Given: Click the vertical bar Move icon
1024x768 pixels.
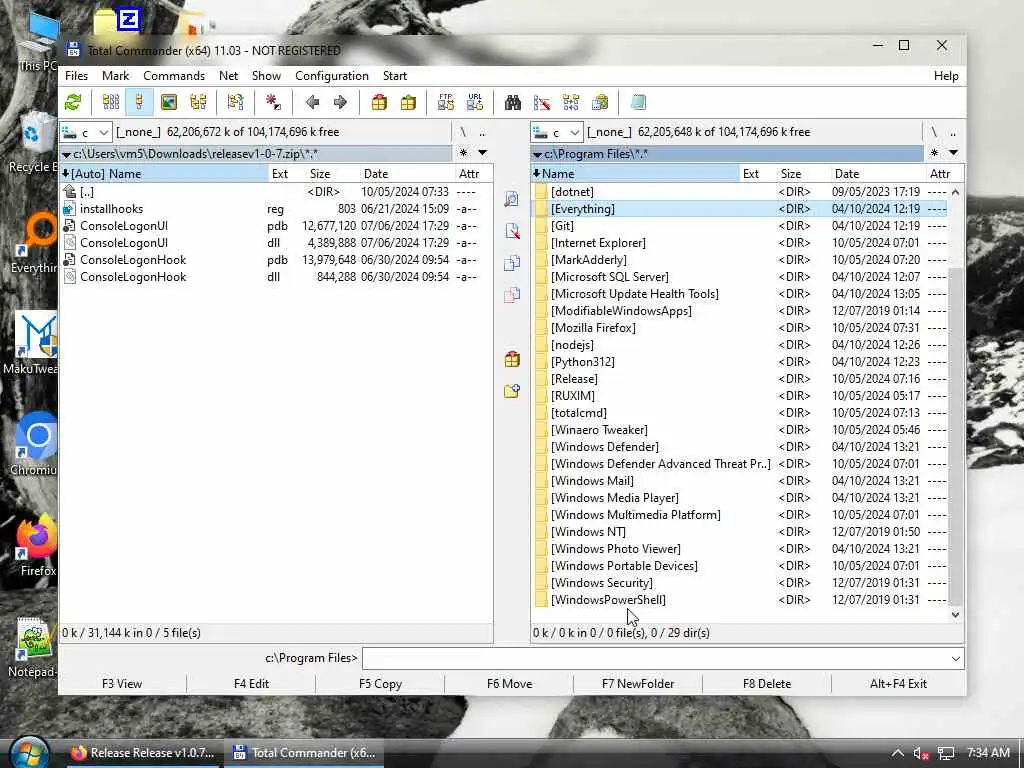Looking at the screenshot, I should [x=512, y=295].
